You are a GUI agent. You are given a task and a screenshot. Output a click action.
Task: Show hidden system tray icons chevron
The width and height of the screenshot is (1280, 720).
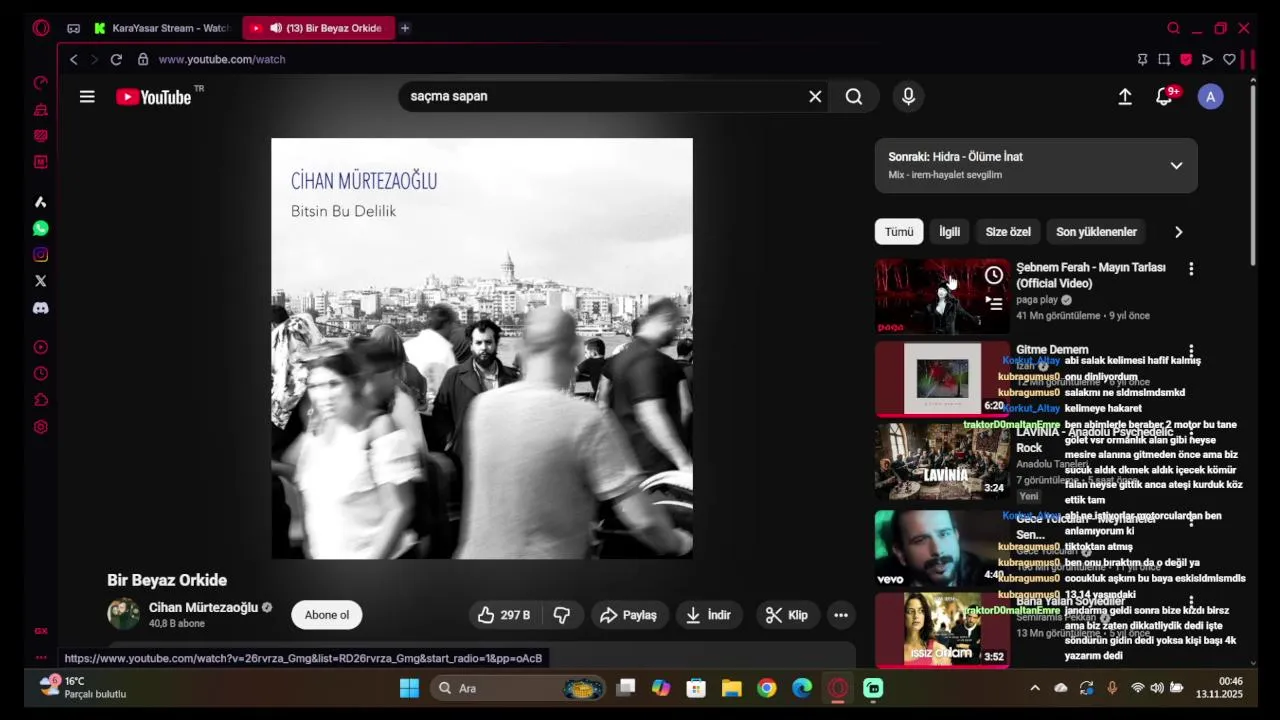pyautogui.click(x=1035, y=688)
